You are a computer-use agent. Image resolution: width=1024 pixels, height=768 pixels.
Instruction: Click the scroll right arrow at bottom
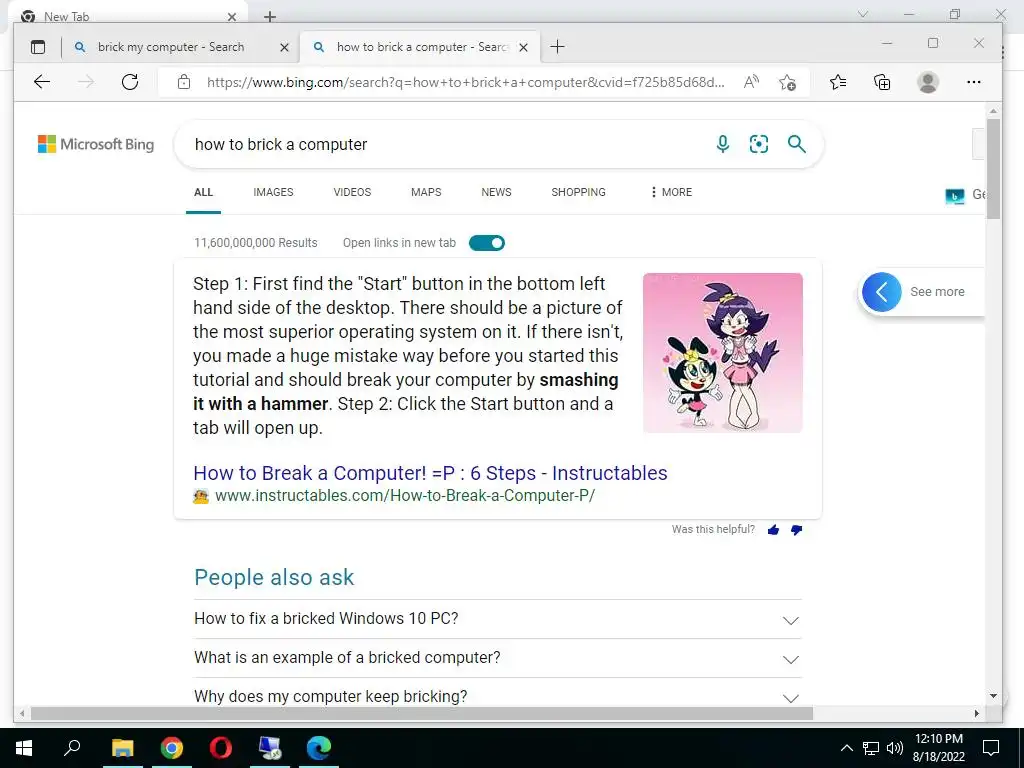point(976,714)
